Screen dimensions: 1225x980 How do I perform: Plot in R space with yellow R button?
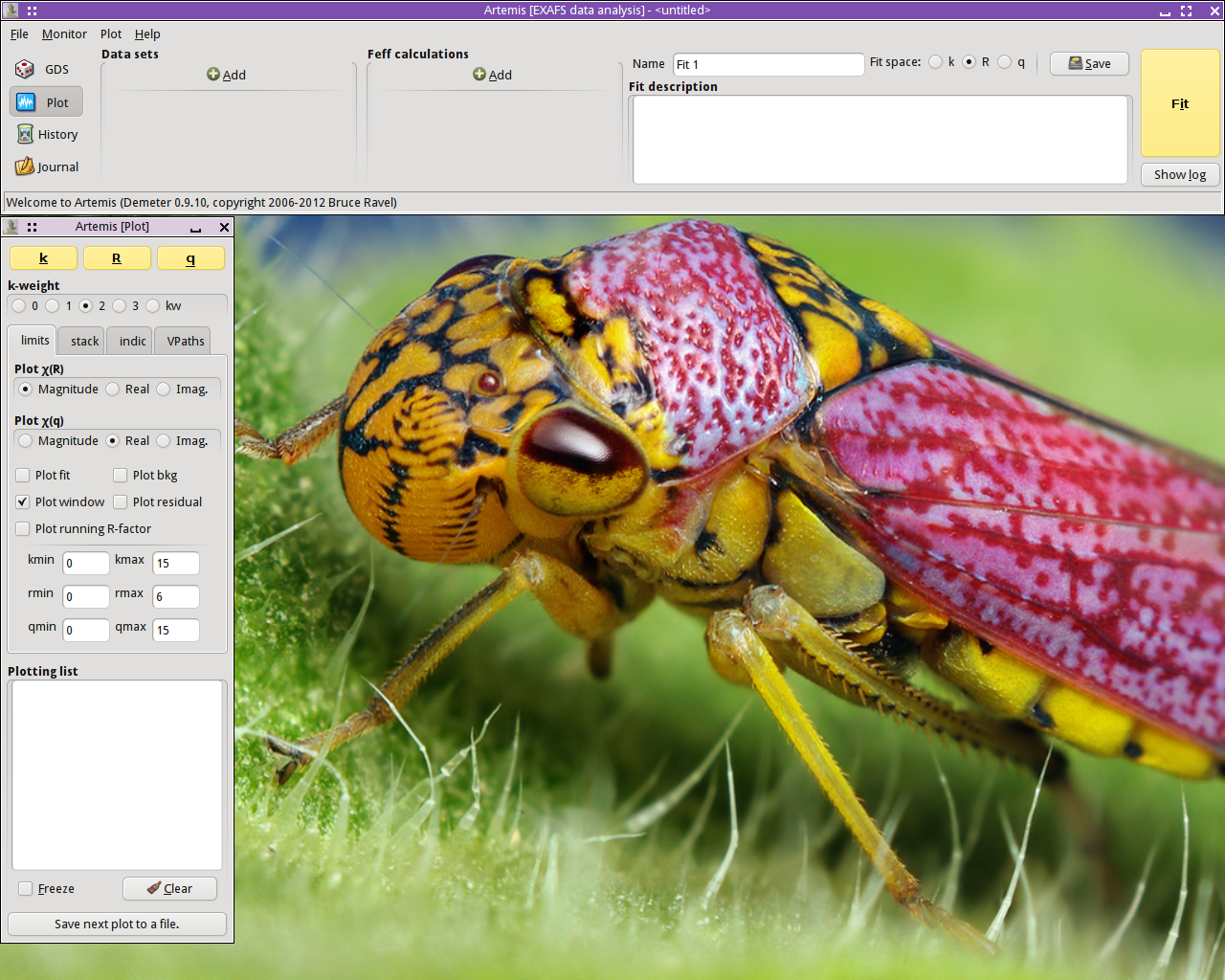click(x=117, y=258)
